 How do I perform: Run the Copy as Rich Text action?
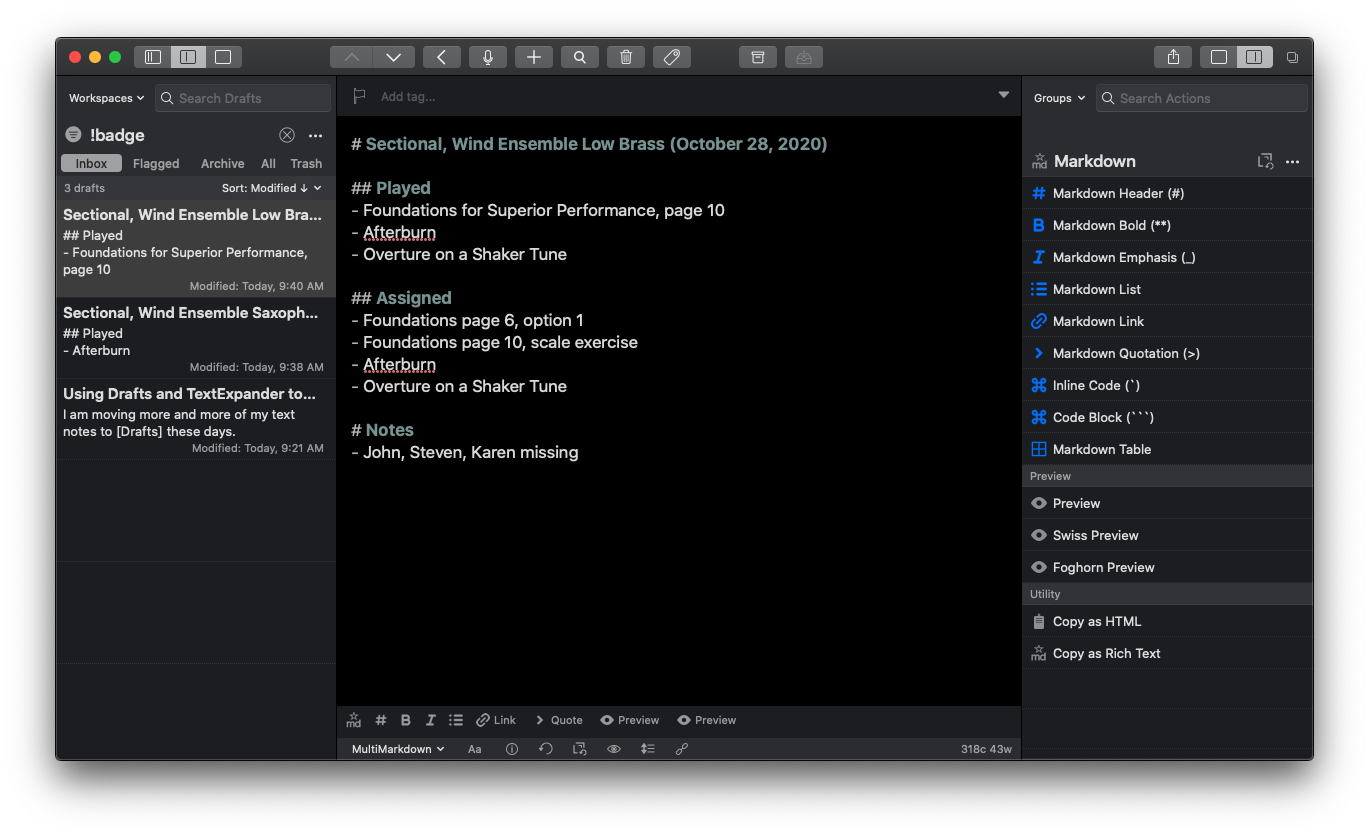(1167, 653)
